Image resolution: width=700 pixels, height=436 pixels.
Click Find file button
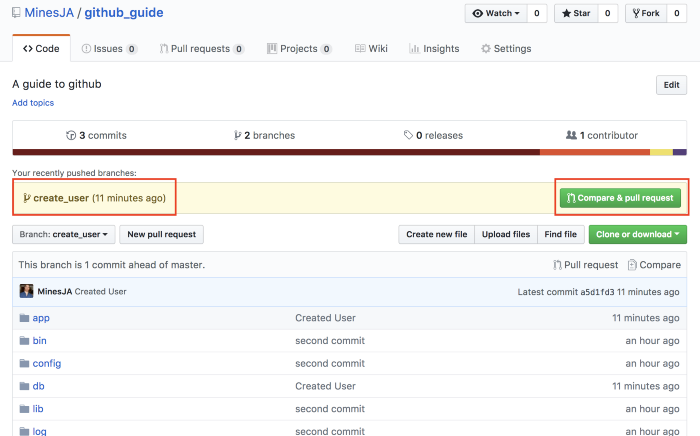tap(561, 234)
